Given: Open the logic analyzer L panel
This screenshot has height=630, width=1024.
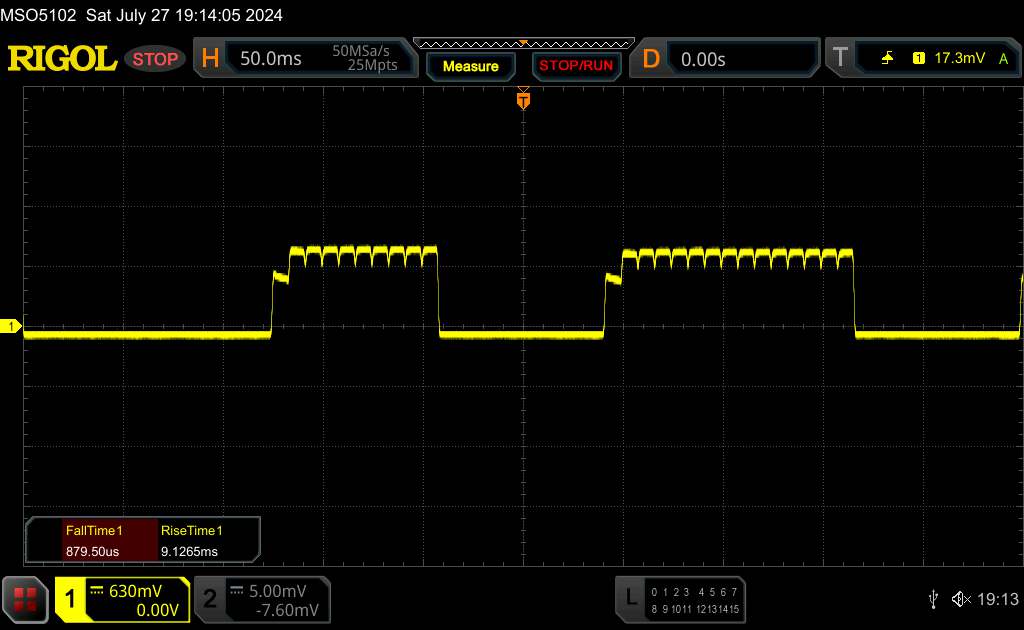Looking at the screenshot, I should [631, 597].
